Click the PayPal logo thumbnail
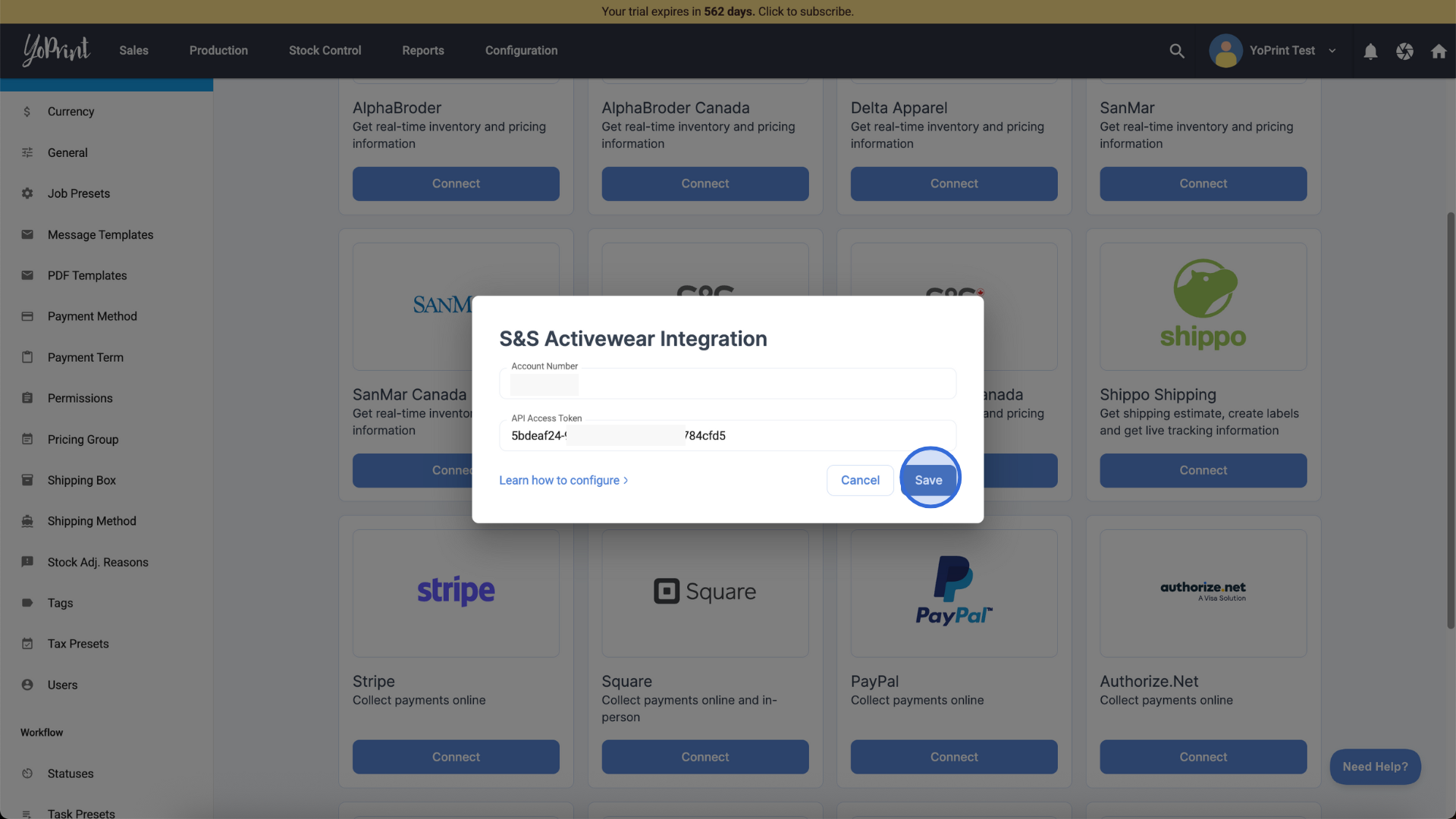 tap(954, 593)
